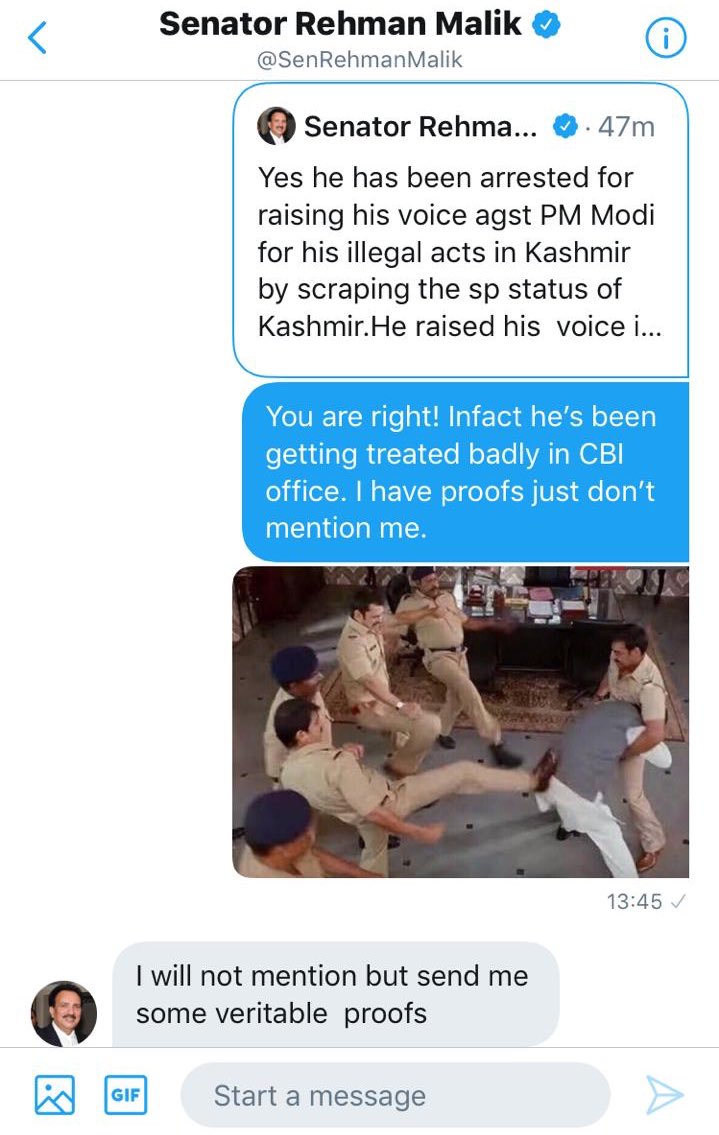This screenshot has height=1135, width=719.
Task: Select the blue CBI office message bubble
Action: [466, 472]
